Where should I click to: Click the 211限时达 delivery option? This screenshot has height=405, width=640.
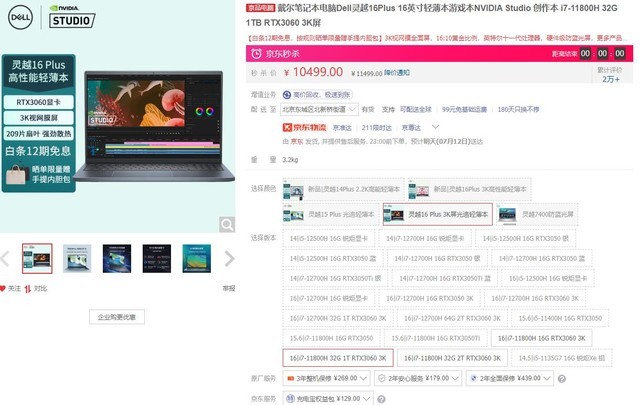pyautogui.click(x=376, y=128)
